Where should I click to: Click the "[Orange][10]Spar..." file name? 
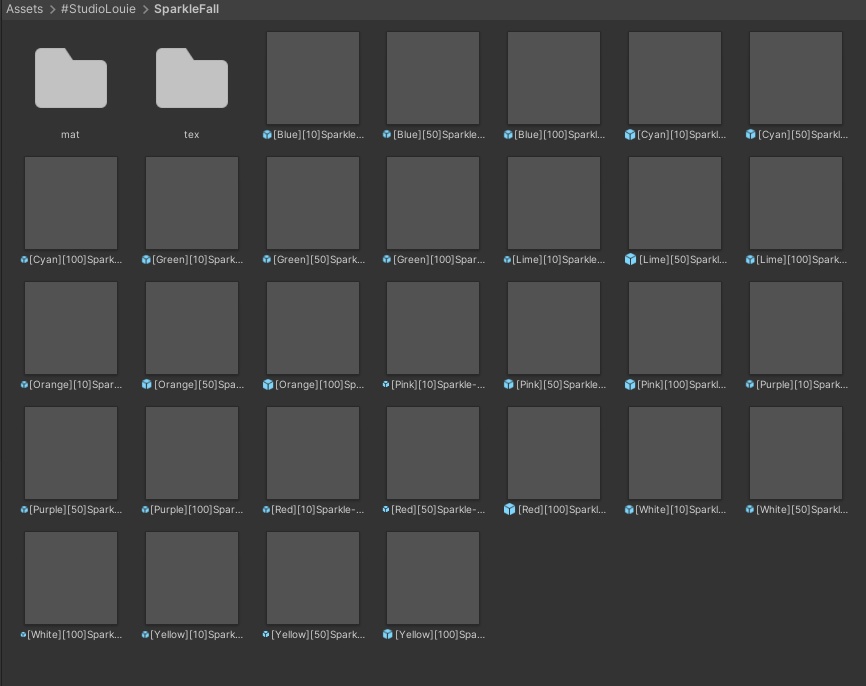click(75, 384)
